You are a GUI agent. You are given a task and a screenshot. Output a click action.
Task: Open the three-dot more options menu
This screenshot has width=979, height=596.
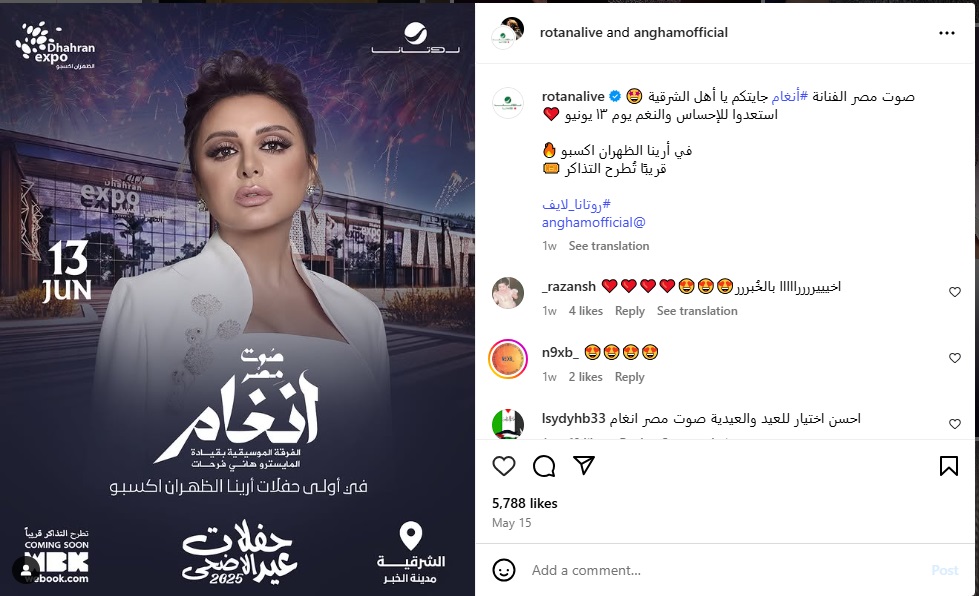pos(947,33)
